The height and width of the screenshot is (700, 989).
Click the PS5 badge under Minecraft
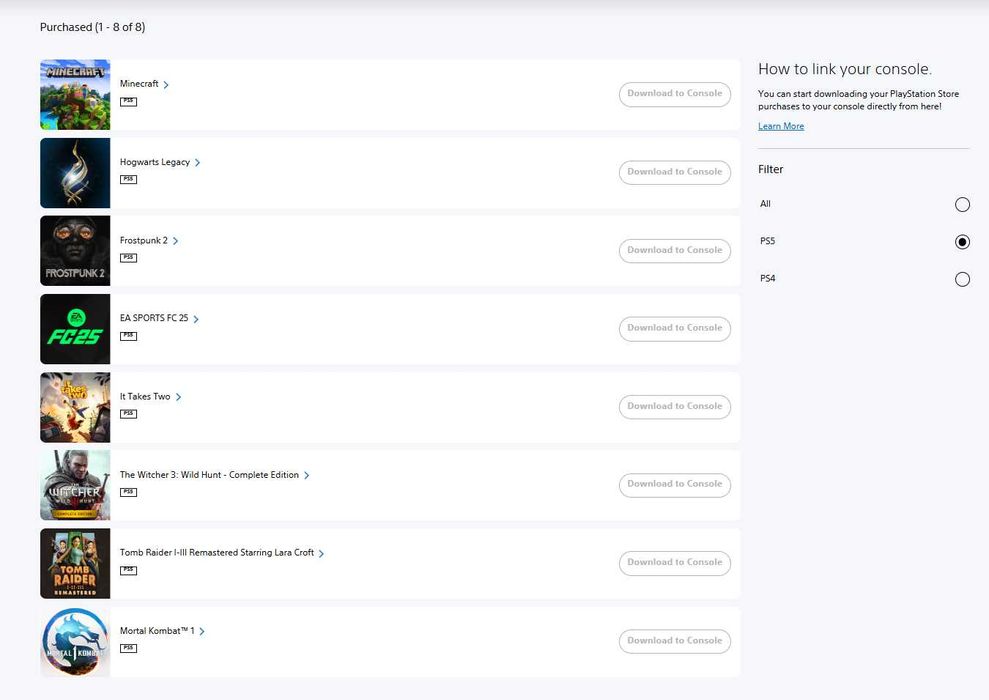(x=129, y=102)
